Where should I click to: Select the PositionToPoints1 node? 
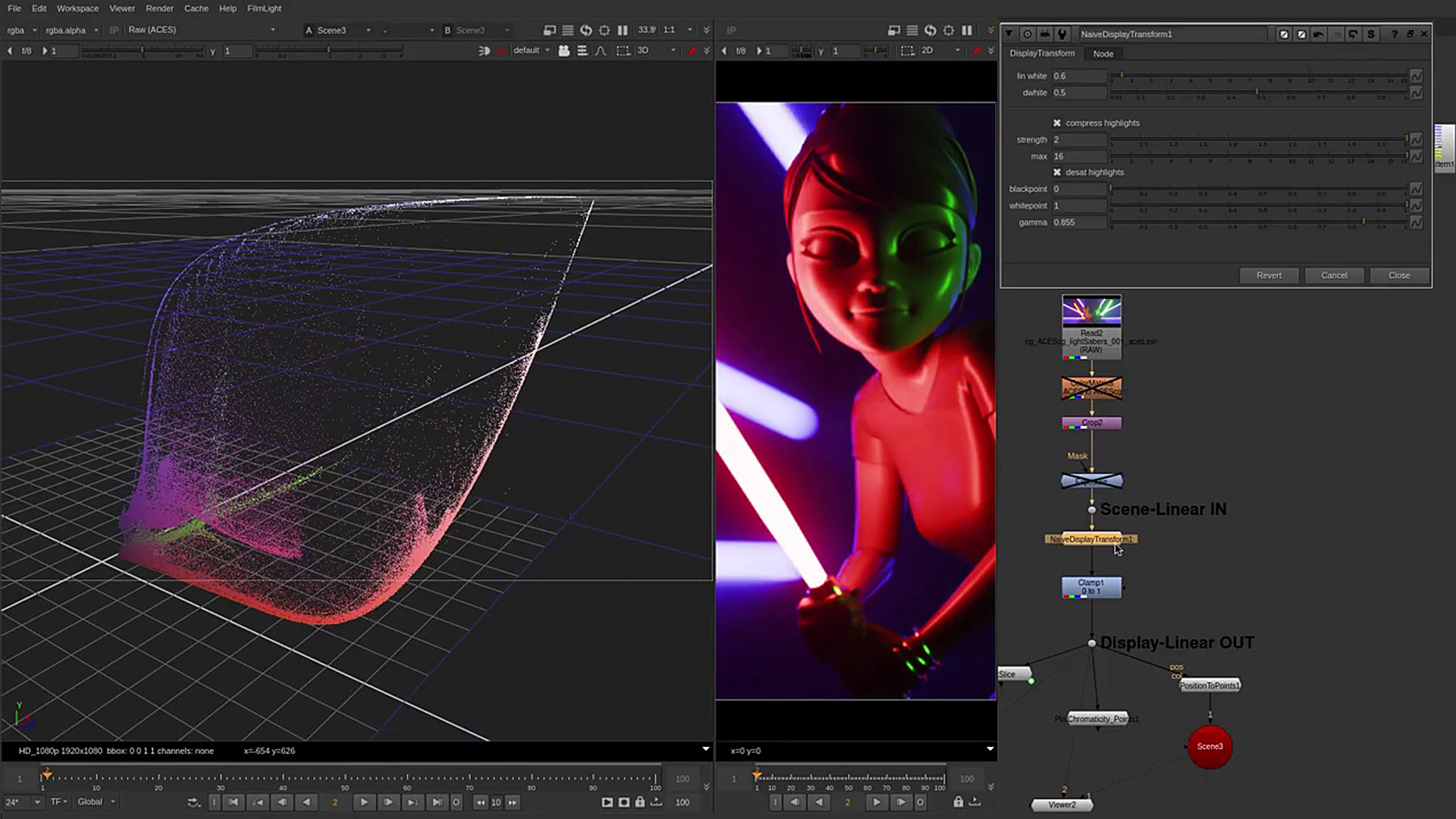1210,686
